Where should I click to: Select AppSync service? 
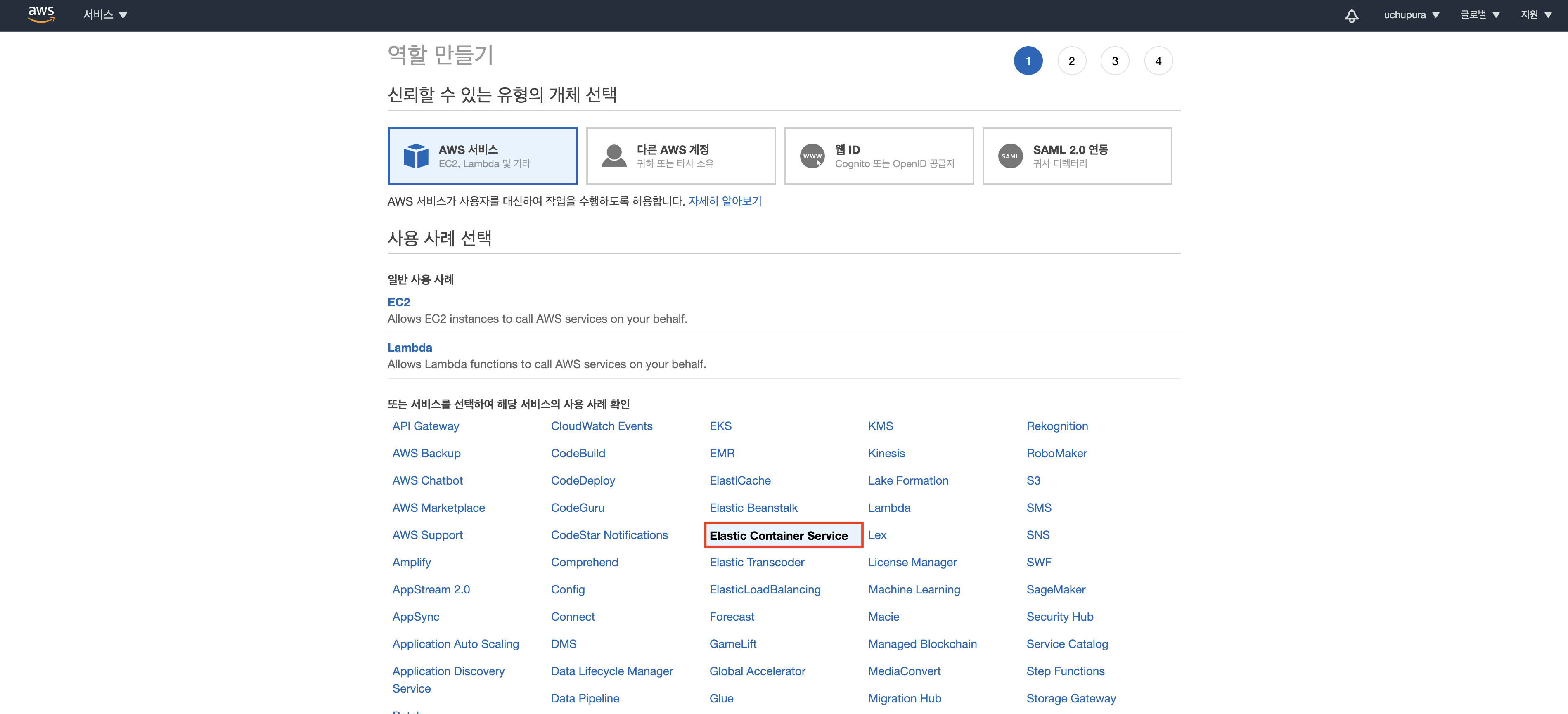pyautogui.click(x=416, y=617)
